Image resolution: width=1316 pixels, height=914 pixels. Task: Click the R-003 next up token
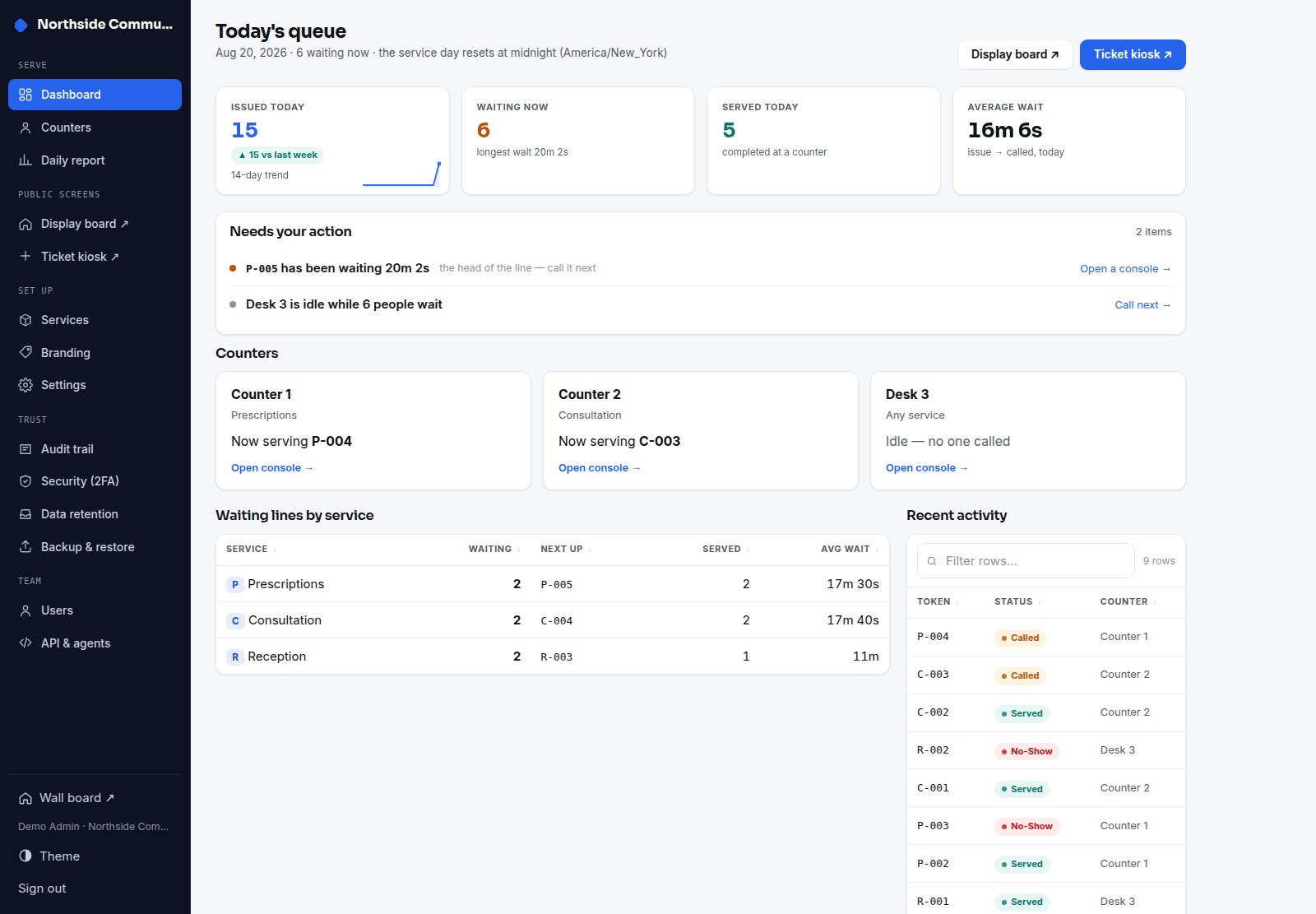(557, 657)
